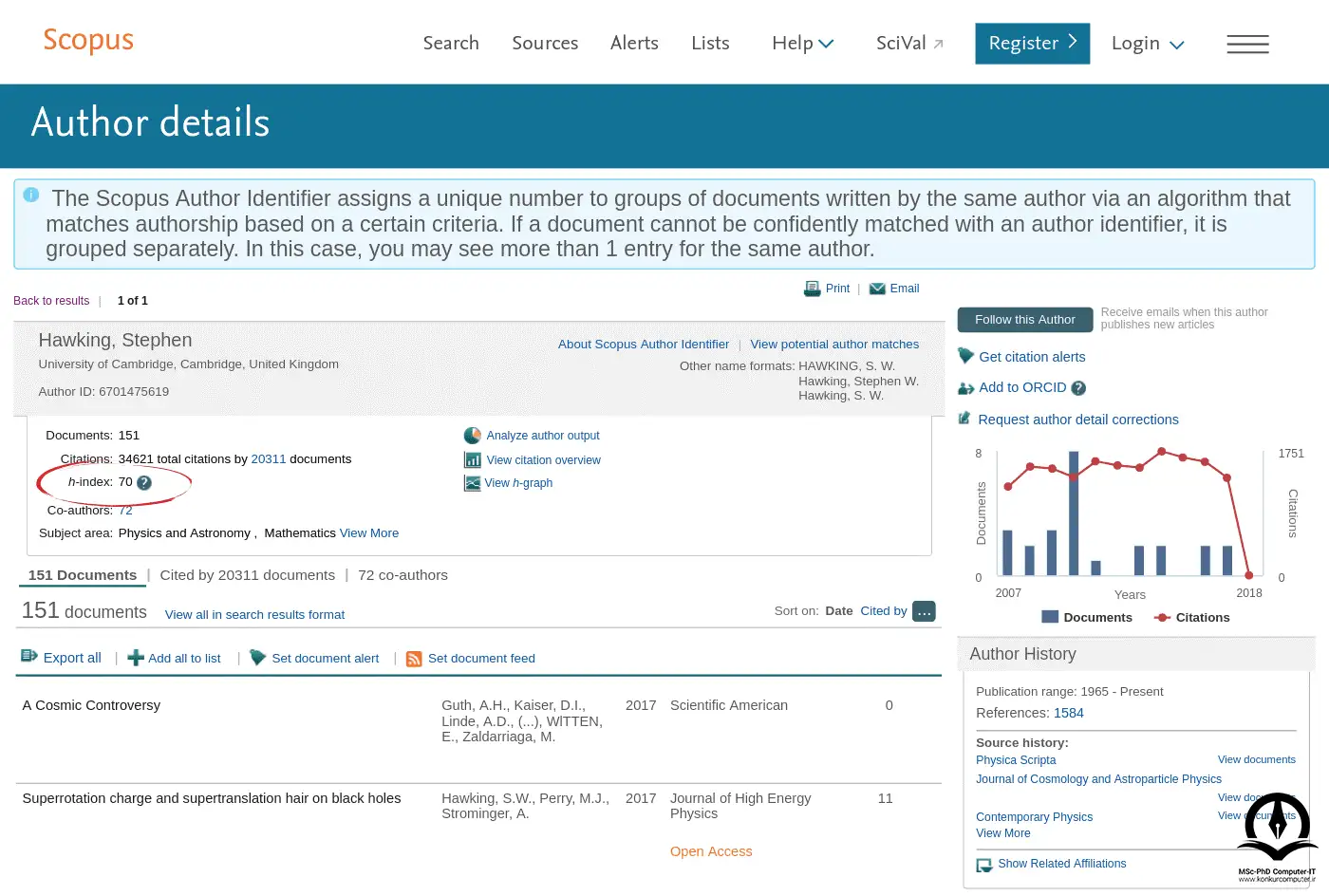
Task: Sort documents by Cited by
Action: [x=884, y=611]
